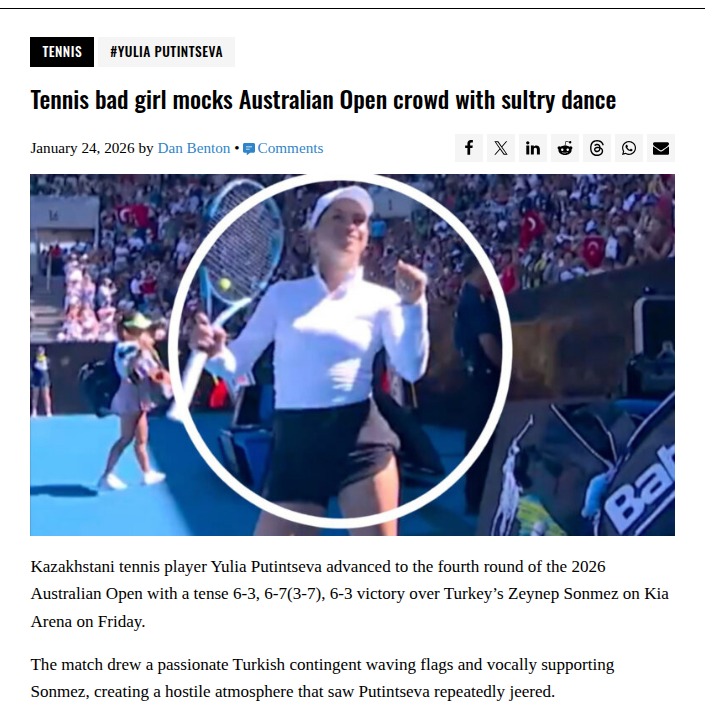Click the paragraph mentioning Kia Arena
The height and width of the screenshot is (720, 720).
(x=349, y=594)
